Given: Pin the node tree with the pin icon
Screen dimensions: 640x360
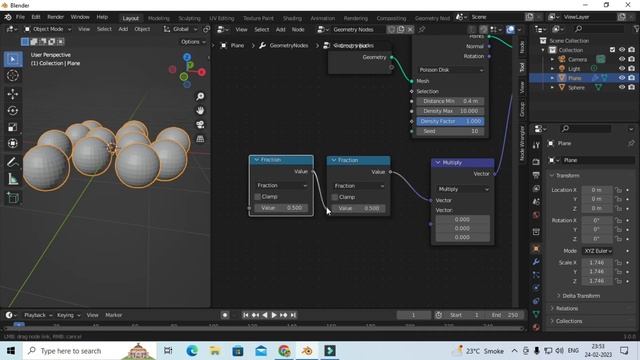Looking at the screenshot, I should point(422,29).
